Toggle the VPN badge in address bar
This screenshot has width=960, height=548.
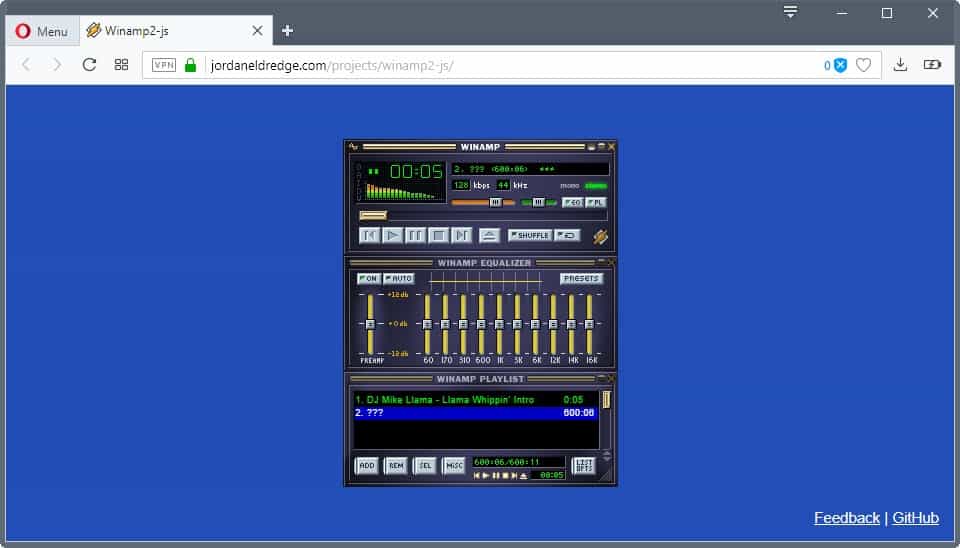click(x=163, y=65)
